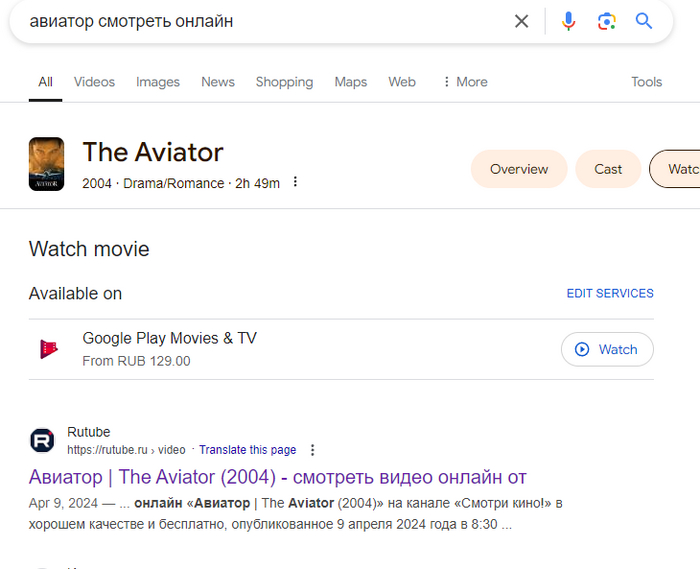The width and height of the screenshot is (700, 569).
Task: Click the Rutube site favicon
Action: point(42,441)
